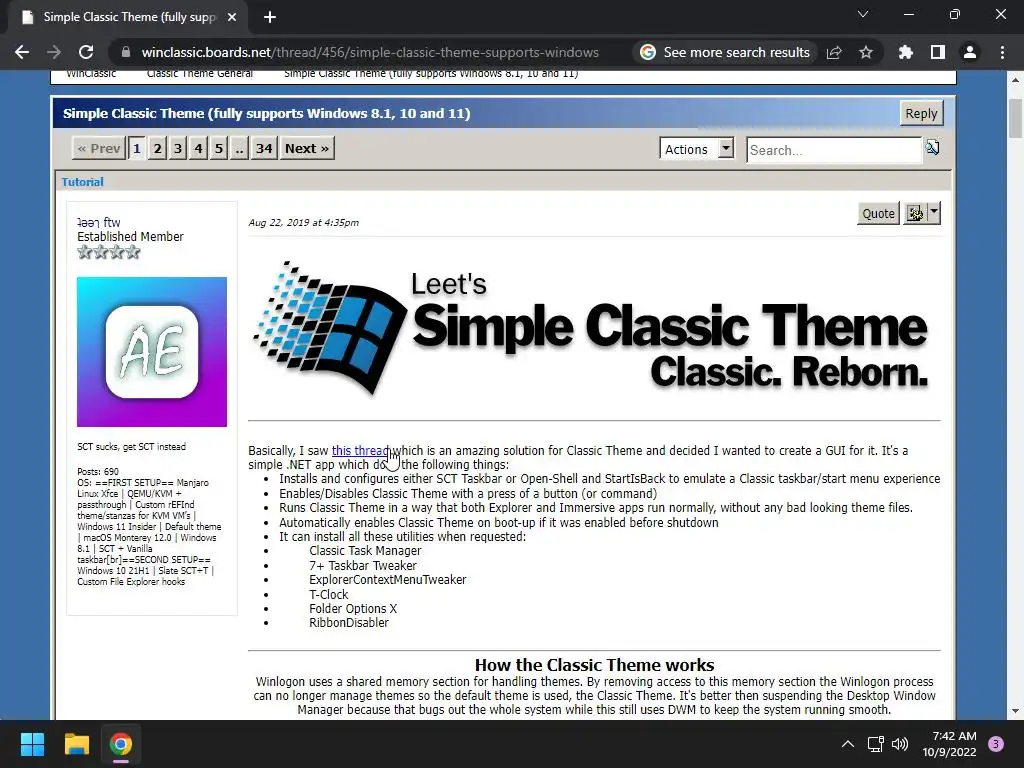Viewport: 1024px width, 768px height.
Task: Click the forum search magnifier icon
Action: coord(933,148)
